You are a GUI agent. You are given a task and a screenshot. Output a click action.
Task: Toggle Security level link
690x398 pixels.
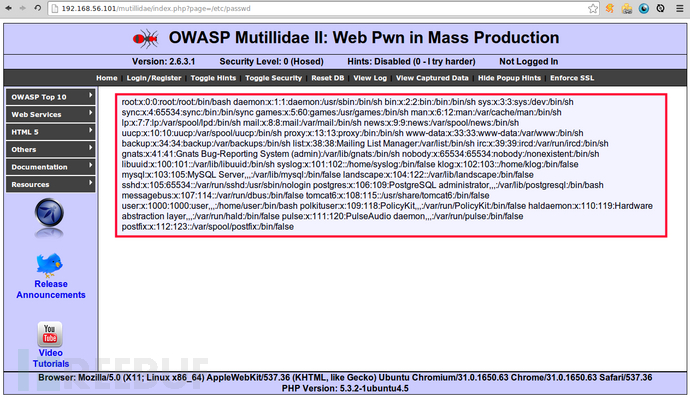pos(274,78)
